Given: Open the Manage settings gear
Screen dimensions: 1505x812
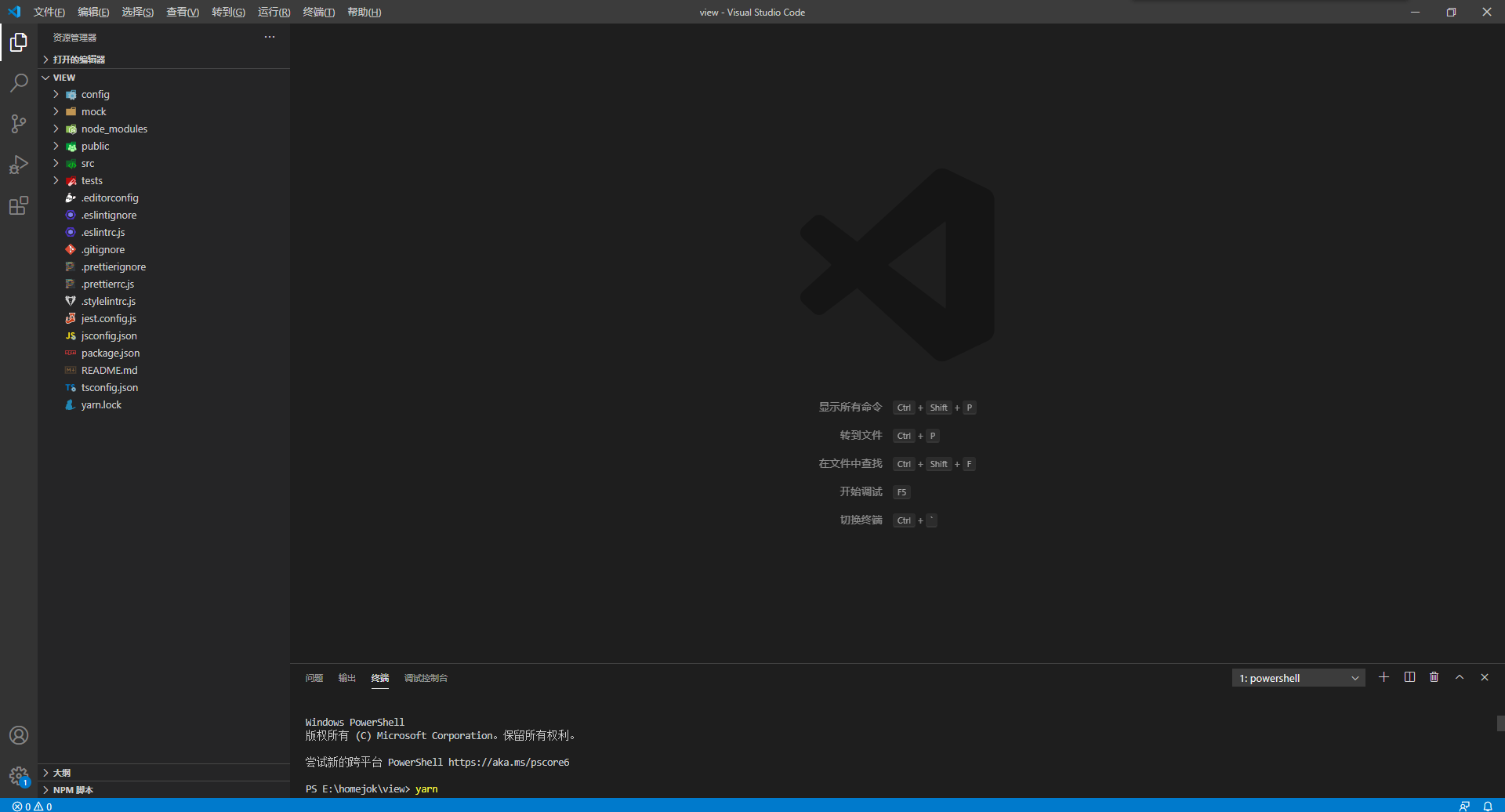Looking at the screenshot, I should pos(19,776).
